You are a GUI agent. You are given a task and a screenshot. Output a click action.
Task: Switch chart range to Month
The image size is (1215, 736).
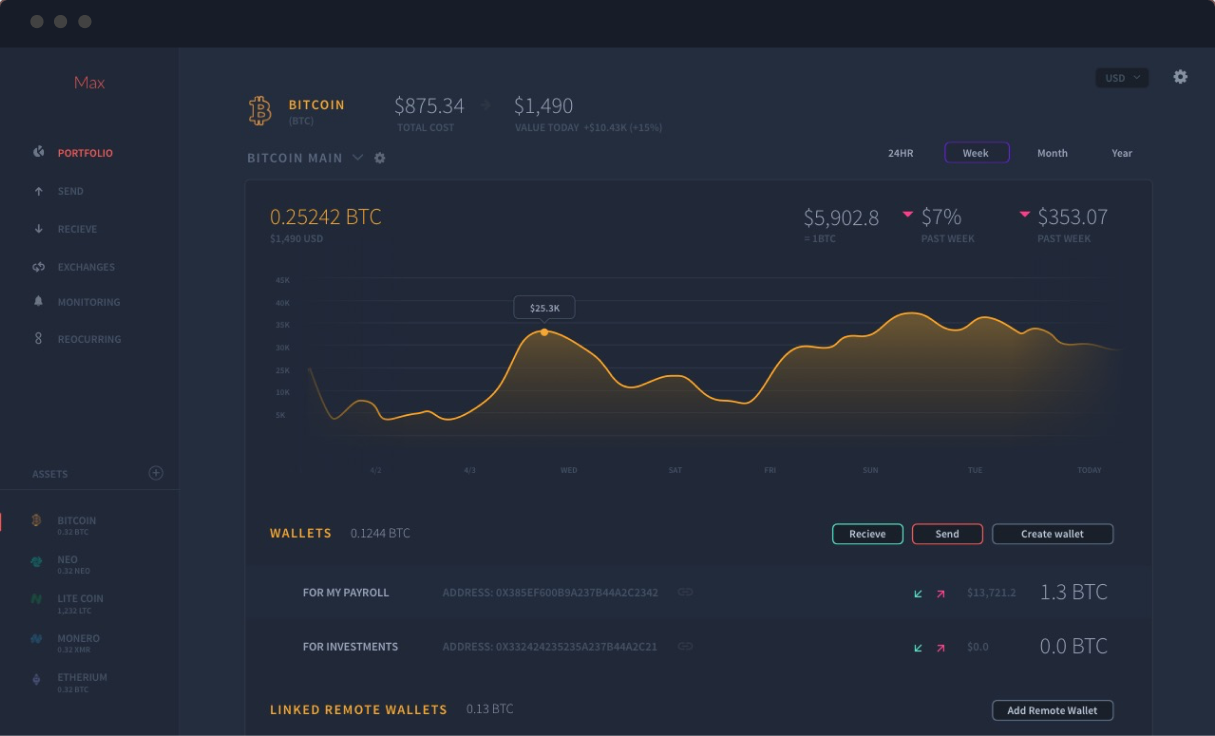1052,153
